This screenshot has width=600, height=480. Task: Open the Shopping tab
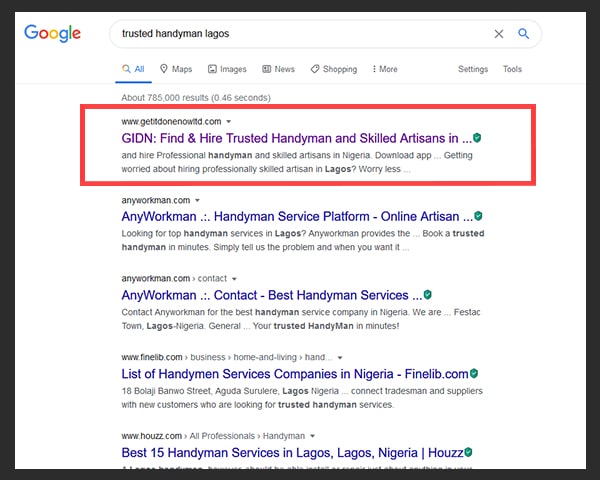(334, 69)
